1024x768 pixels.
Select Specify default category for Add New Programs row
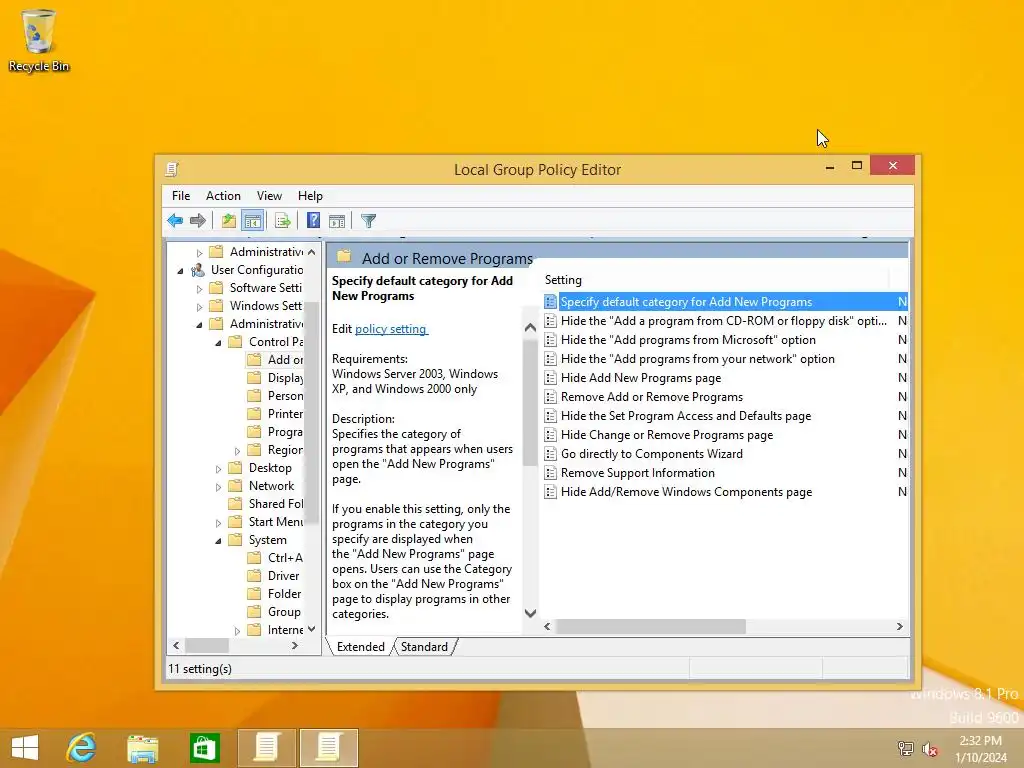coord(725,302)
